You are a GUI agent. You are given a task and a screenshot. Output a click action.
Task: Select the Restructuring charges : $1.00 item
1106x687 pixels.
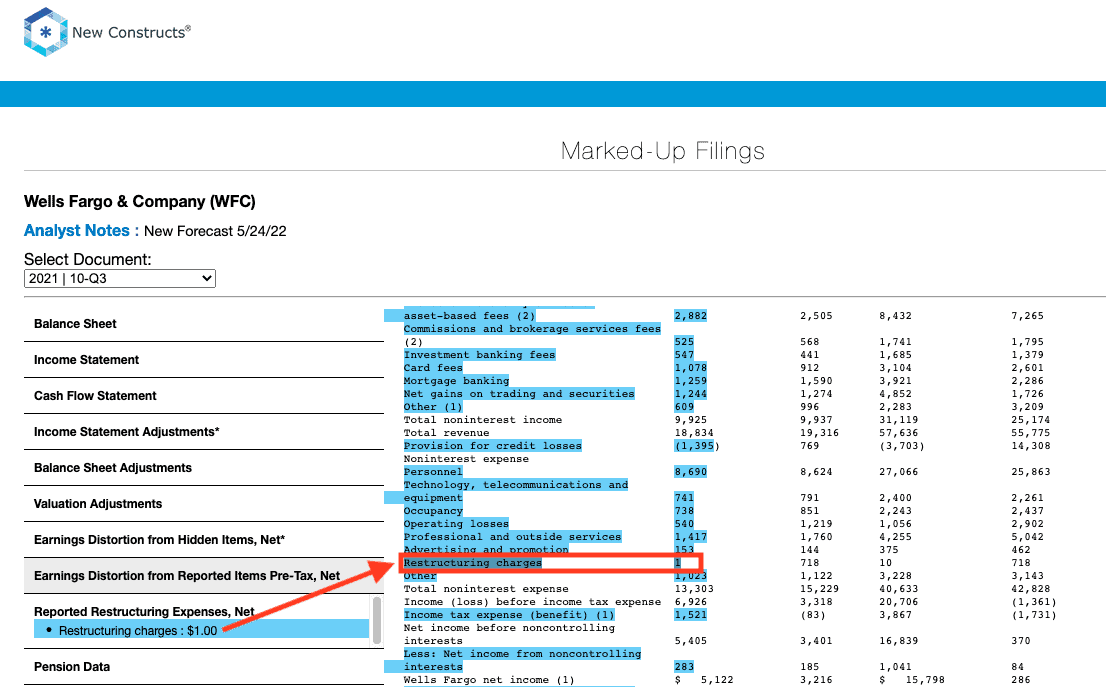[201, 630]
